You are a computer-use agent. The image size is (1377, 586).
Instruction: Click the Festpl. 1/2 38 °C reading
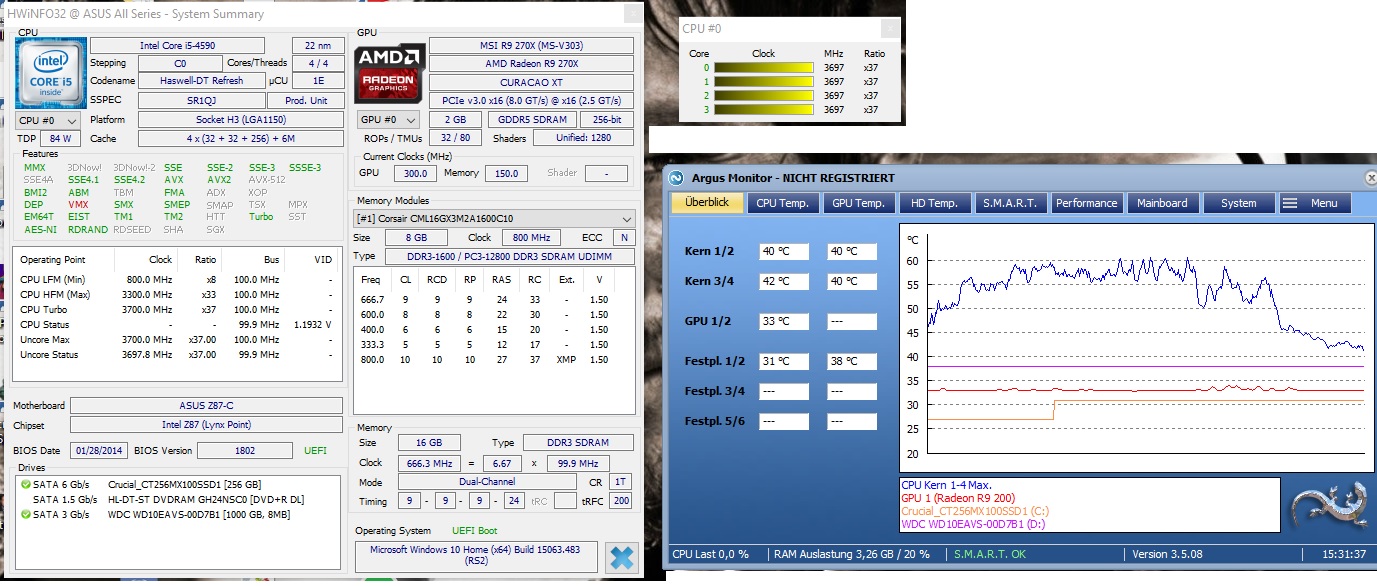click(852, 362)
